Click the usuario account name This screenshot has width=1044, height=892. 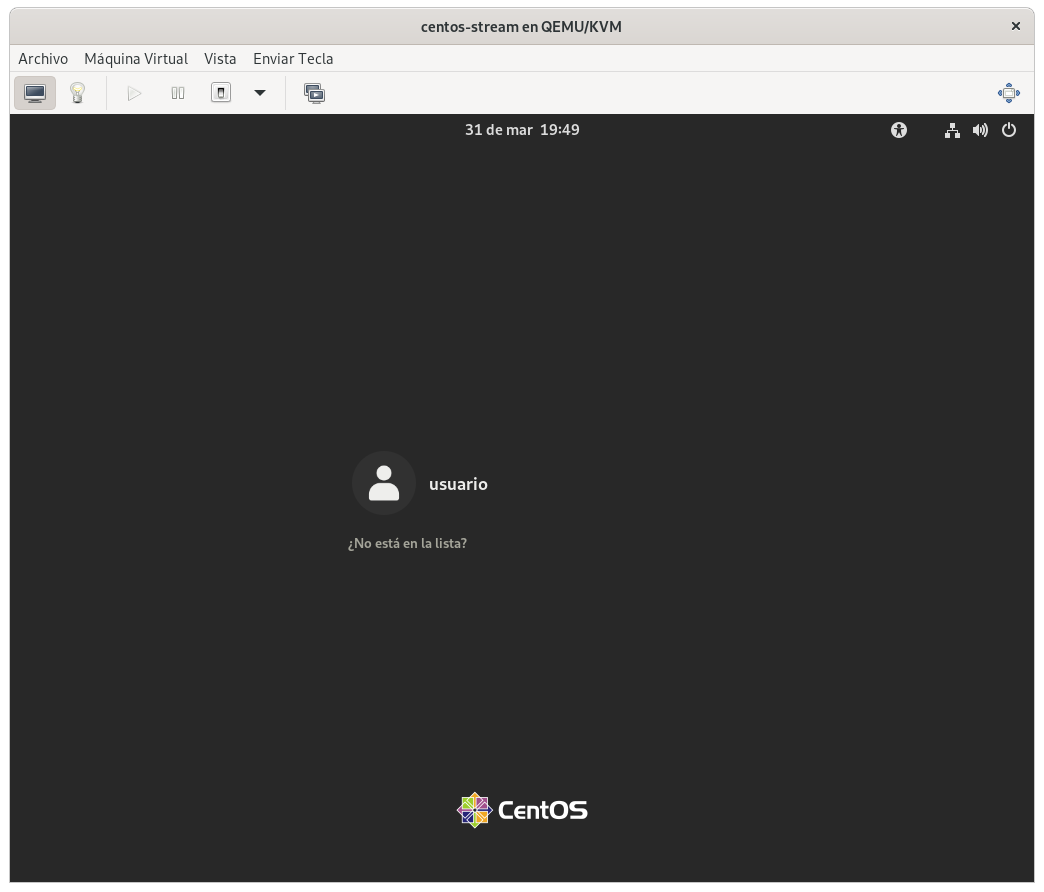(x=458, y=484)
